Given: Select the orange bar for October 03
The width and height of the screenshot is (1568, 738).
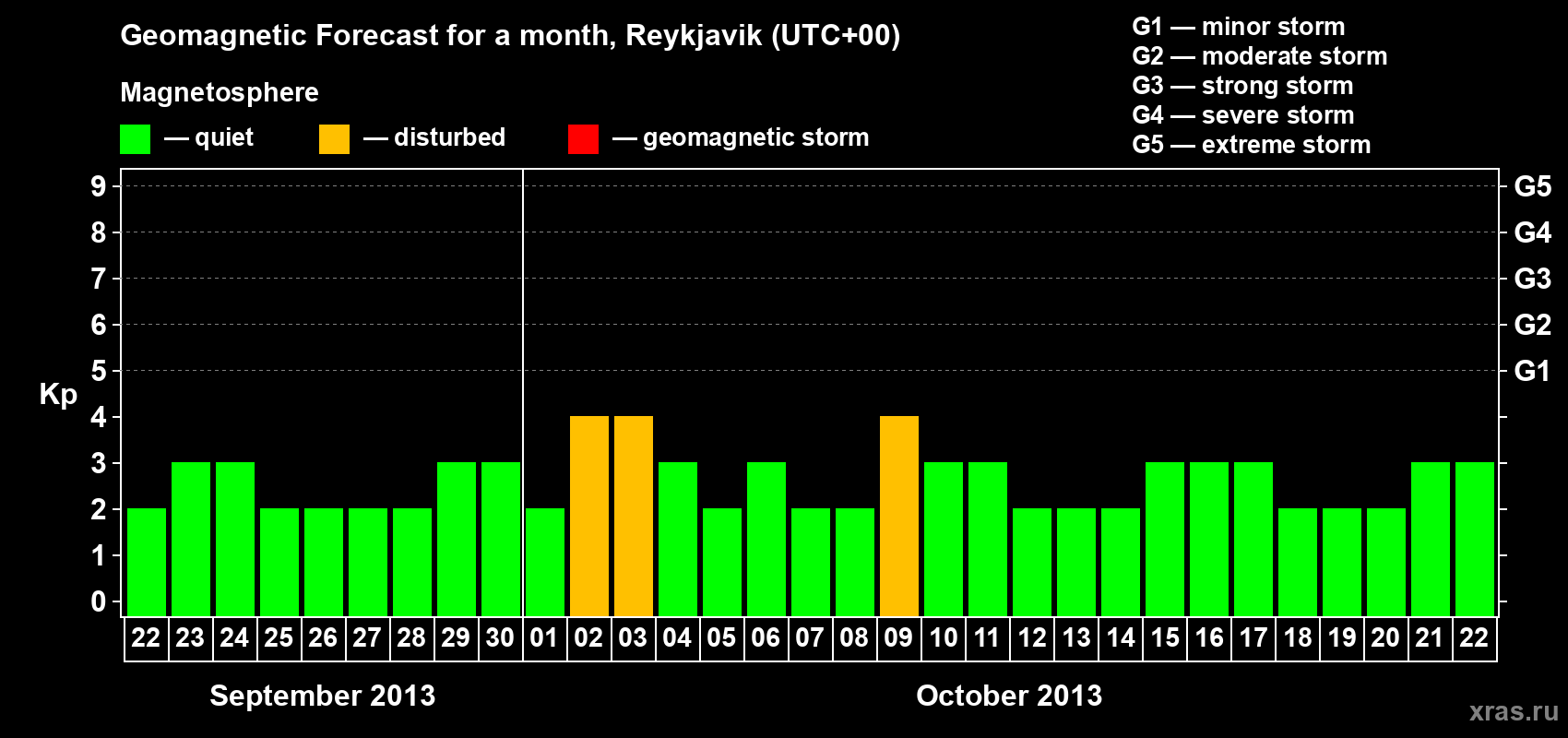Looking at the screenshot, I should 634,516.
